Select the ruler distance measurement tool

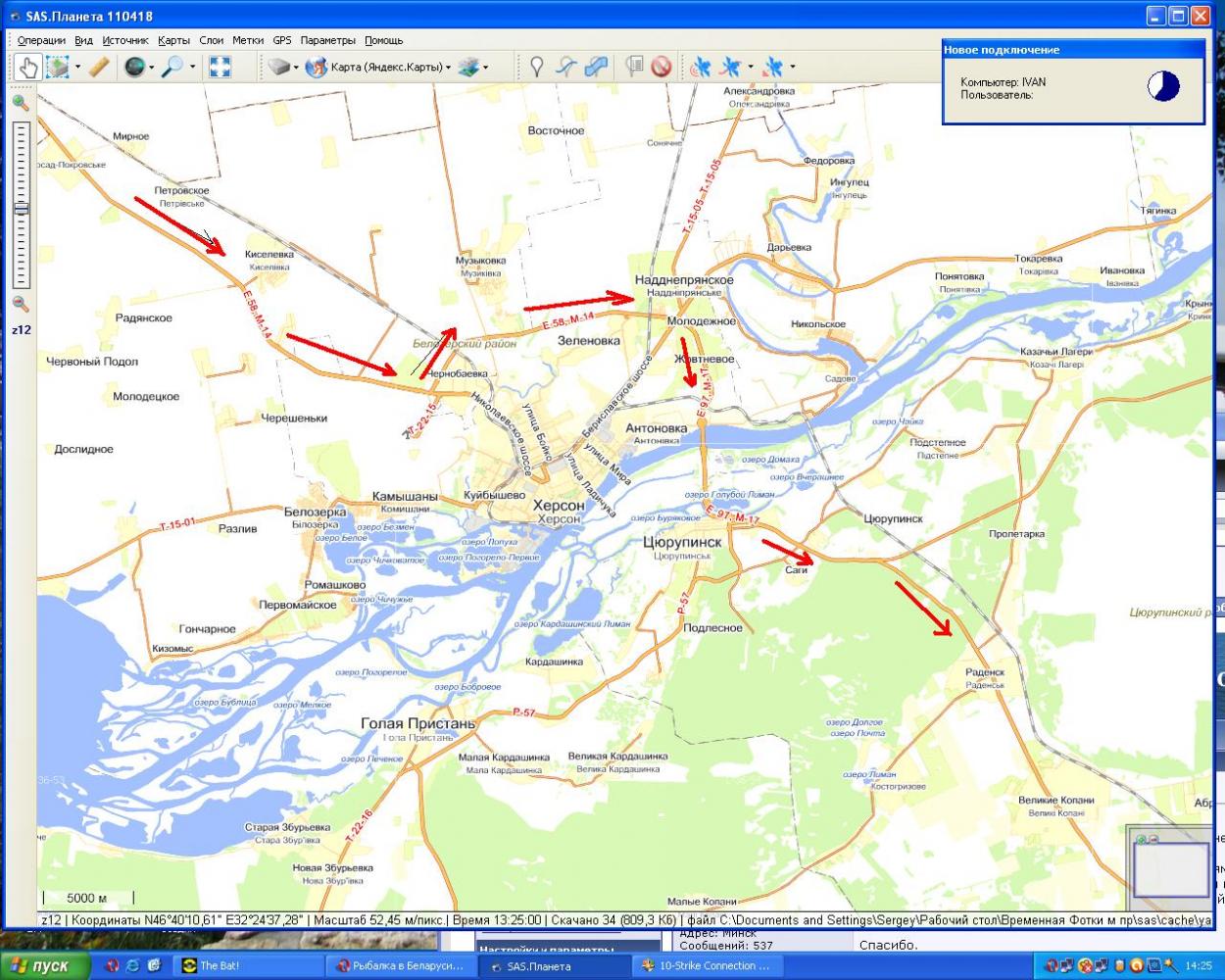pyautogui.click(x=99, y=68)
